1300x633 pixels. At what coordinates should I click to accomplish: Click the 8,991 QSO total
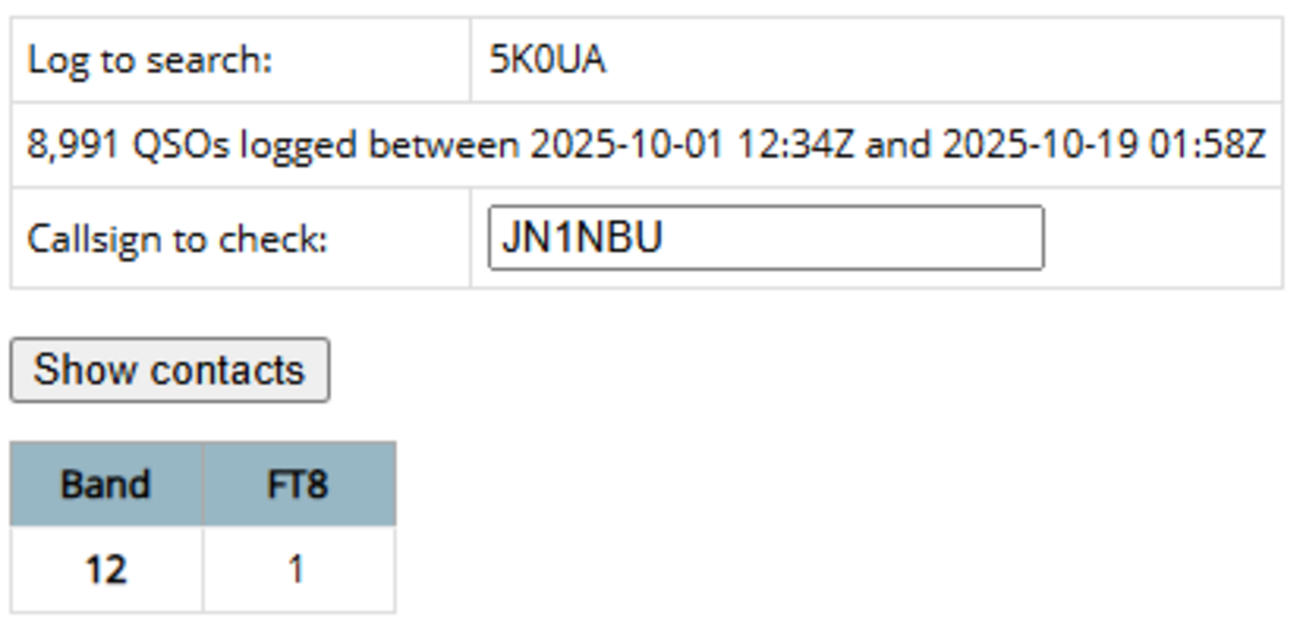pyautogui.click(x=74, y=146)
